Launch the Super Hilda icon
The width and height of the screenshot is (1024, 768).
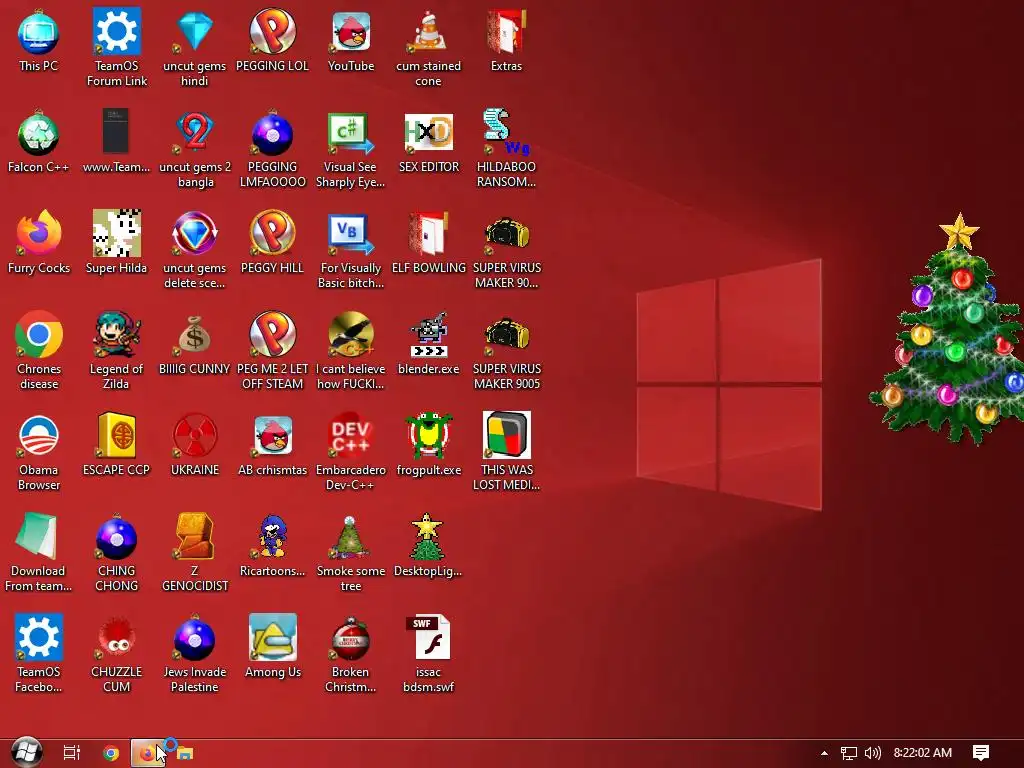click(x=116, y=242)
